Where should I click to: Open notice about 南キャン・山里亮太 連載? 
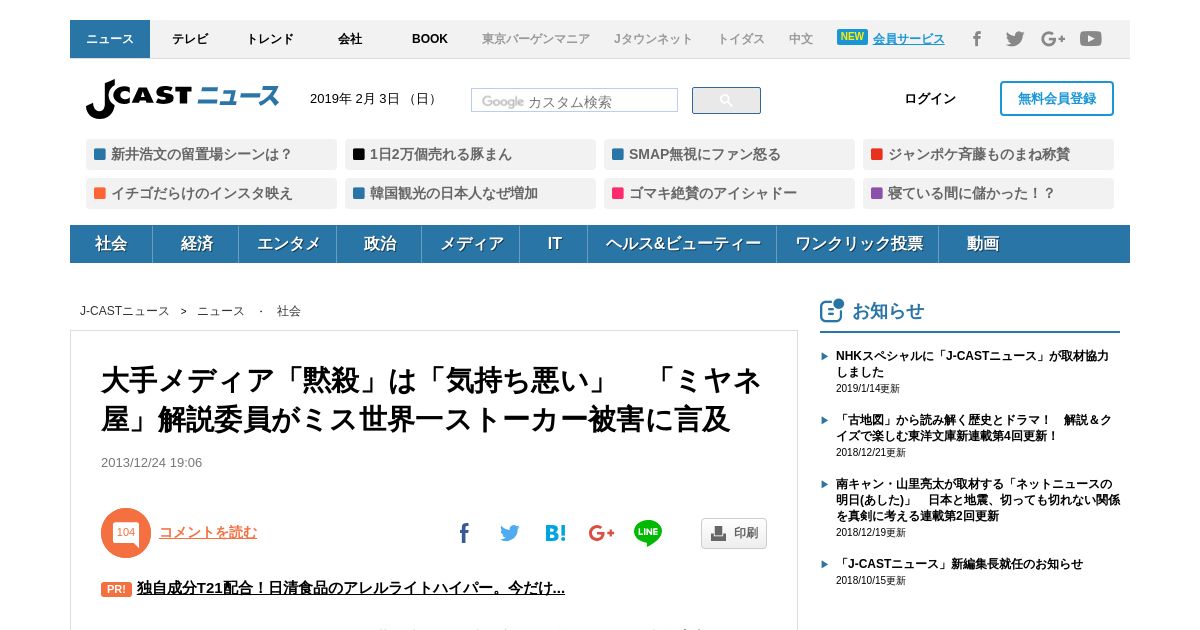pyautogui.click(x=978, y=500)
